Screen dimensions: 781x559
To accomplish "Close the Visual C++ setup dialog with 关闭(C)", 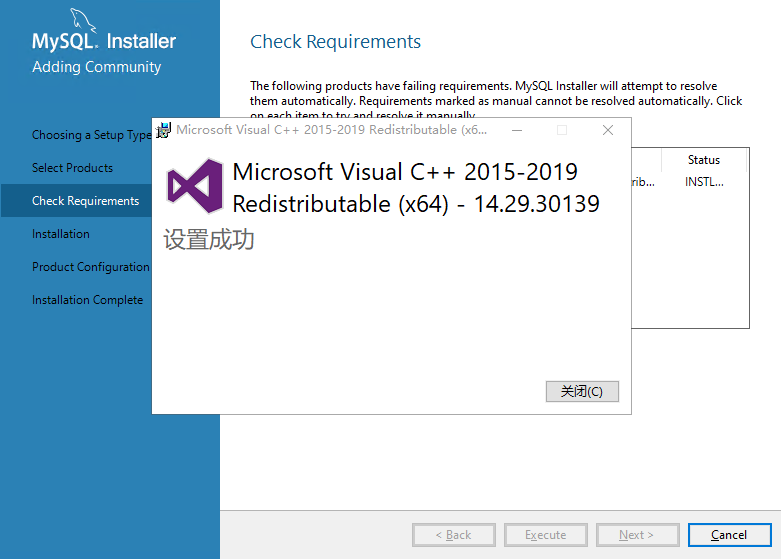I will (x=582, y=391).
